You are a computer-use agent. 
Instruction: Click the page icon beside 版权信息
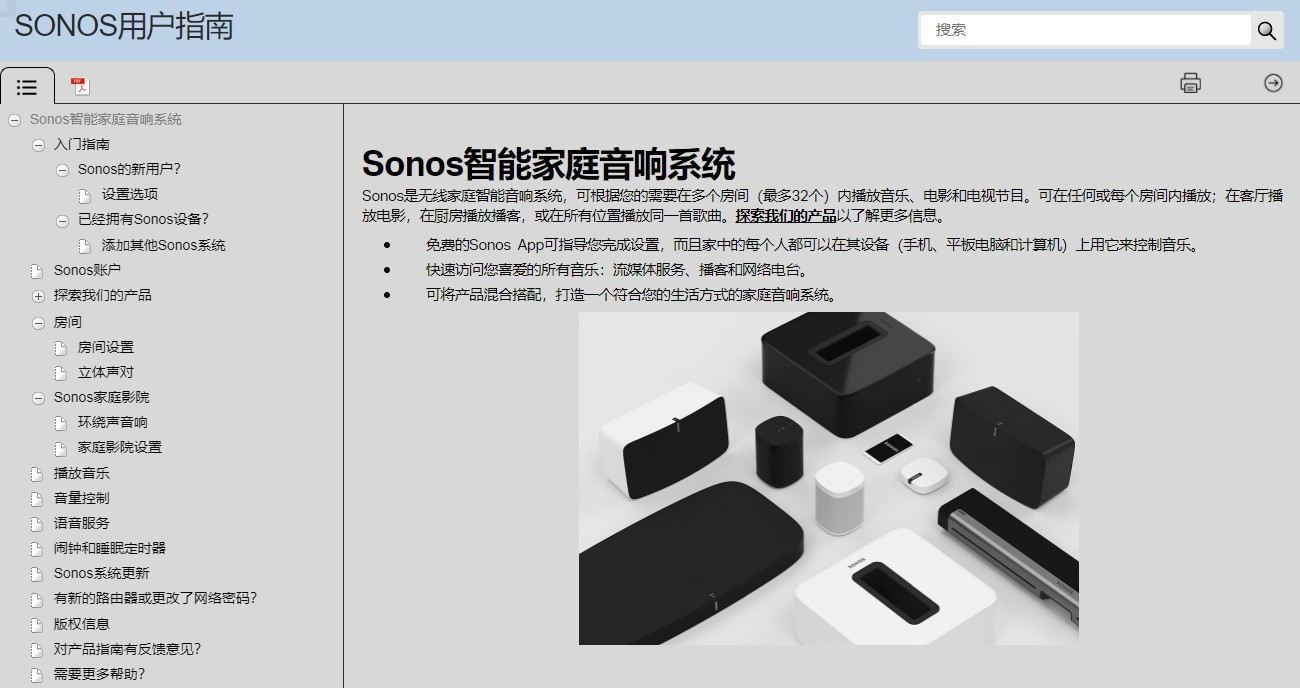tap(36, 623)
